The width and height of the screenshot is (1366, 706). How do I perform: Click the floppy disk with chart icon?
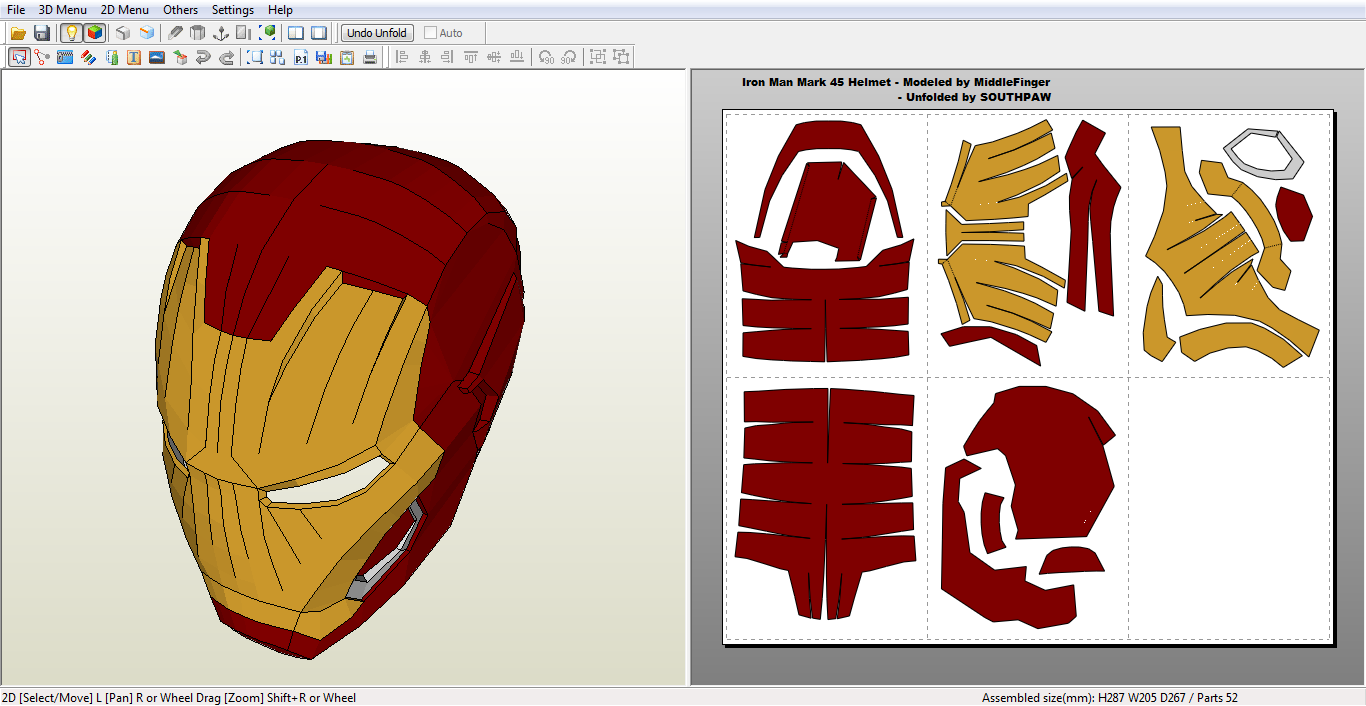324,57
